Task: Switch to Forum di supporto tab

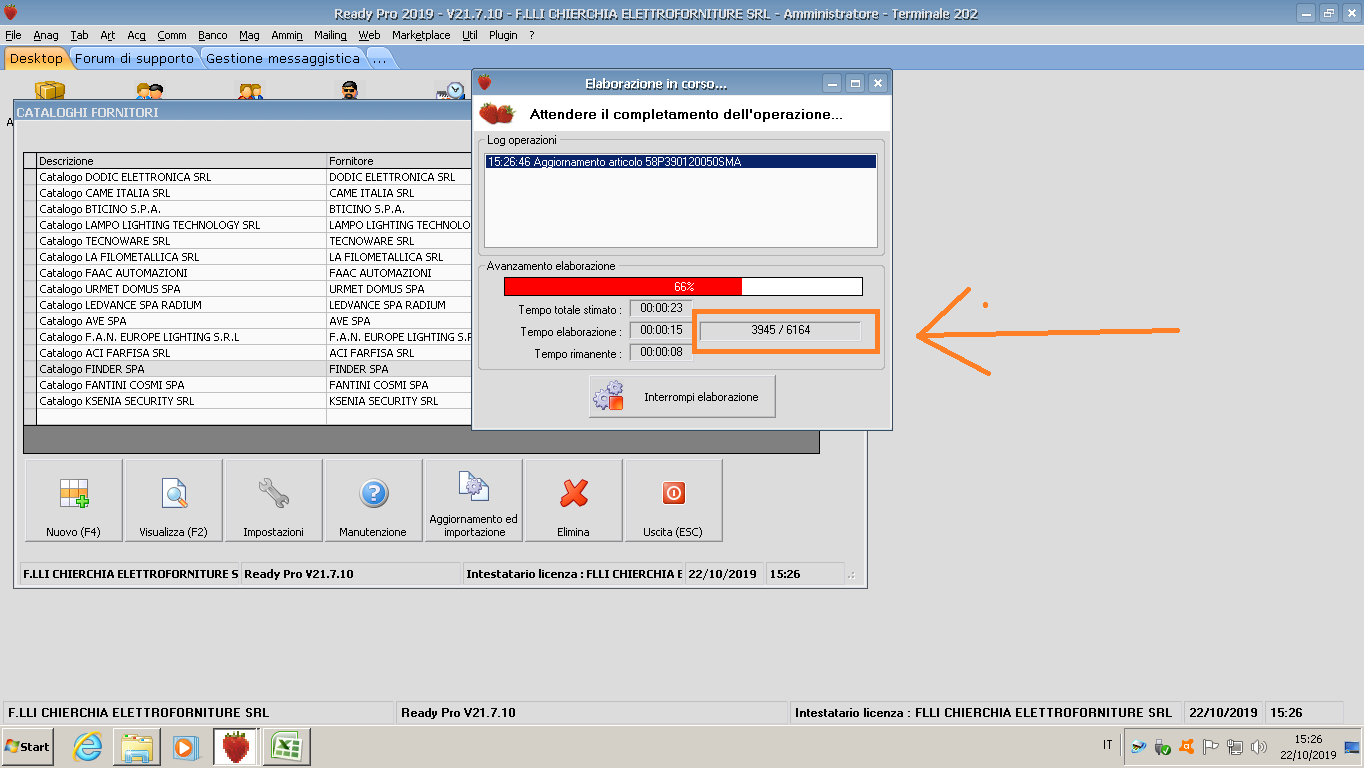Action: [134, 58]
